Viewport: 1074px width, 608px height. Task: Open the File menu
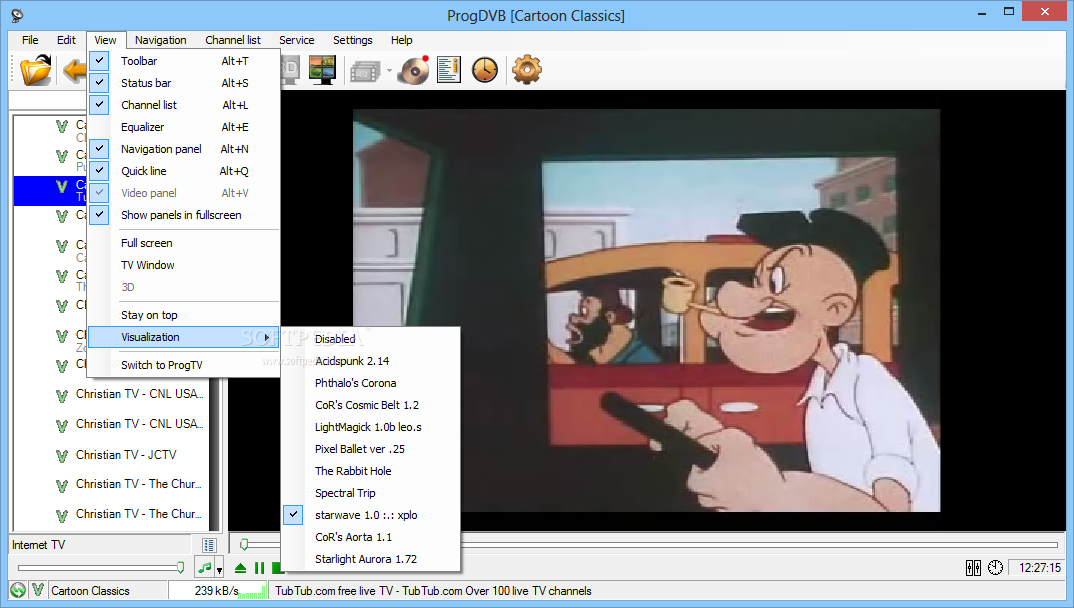tap(30, 40)
